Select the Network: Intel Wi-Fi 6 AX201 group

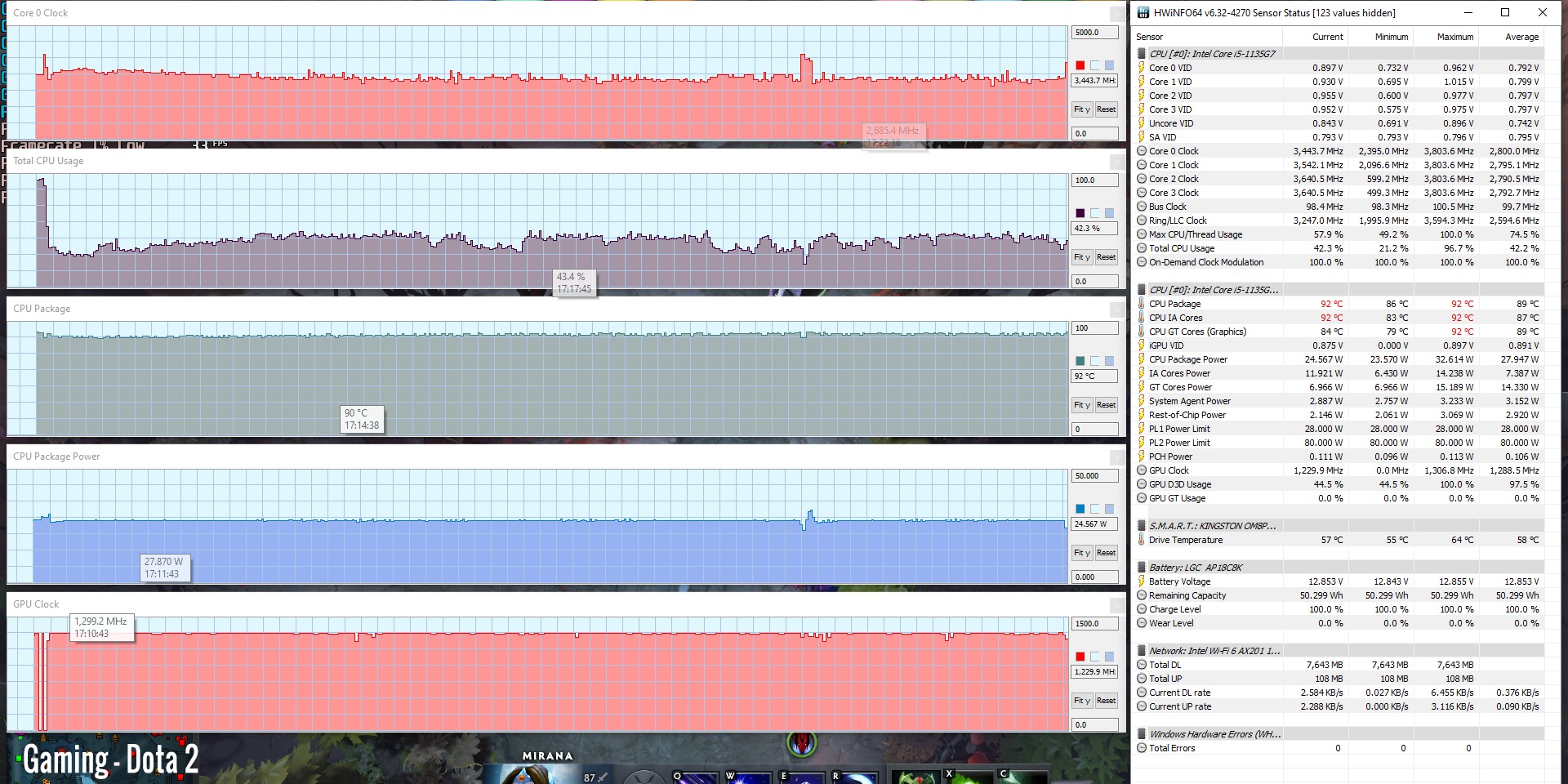[1214, 651]
